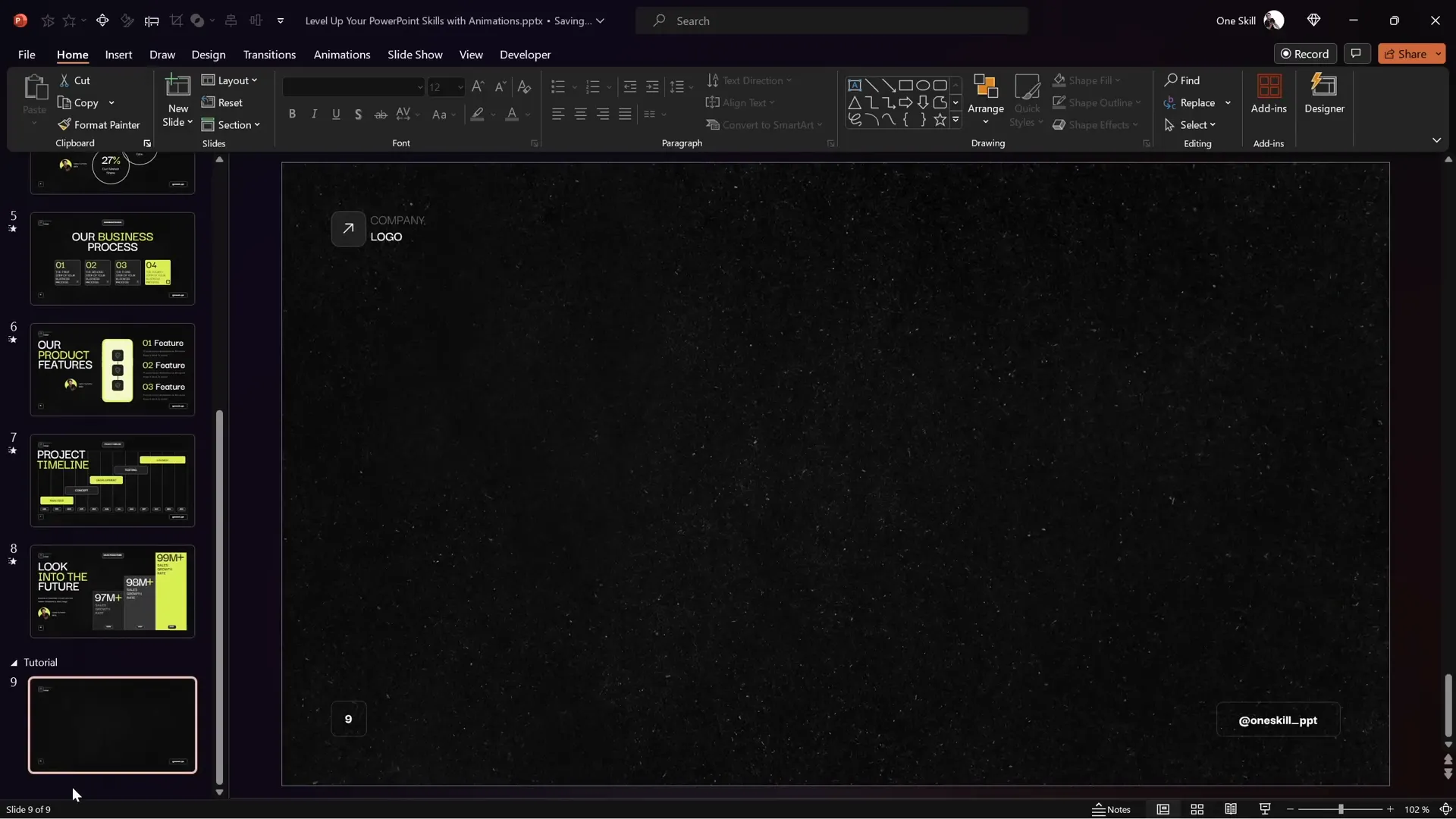1456x819 pixels.
Task: Enable strikethrough on selected text
Action: [380, 114]
